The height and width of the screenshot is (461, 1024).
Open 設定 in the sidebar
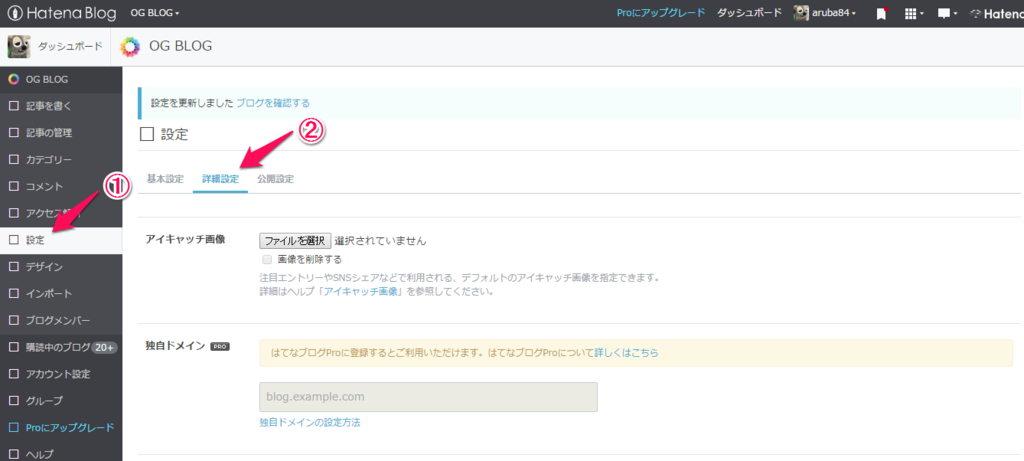[61, 240]
